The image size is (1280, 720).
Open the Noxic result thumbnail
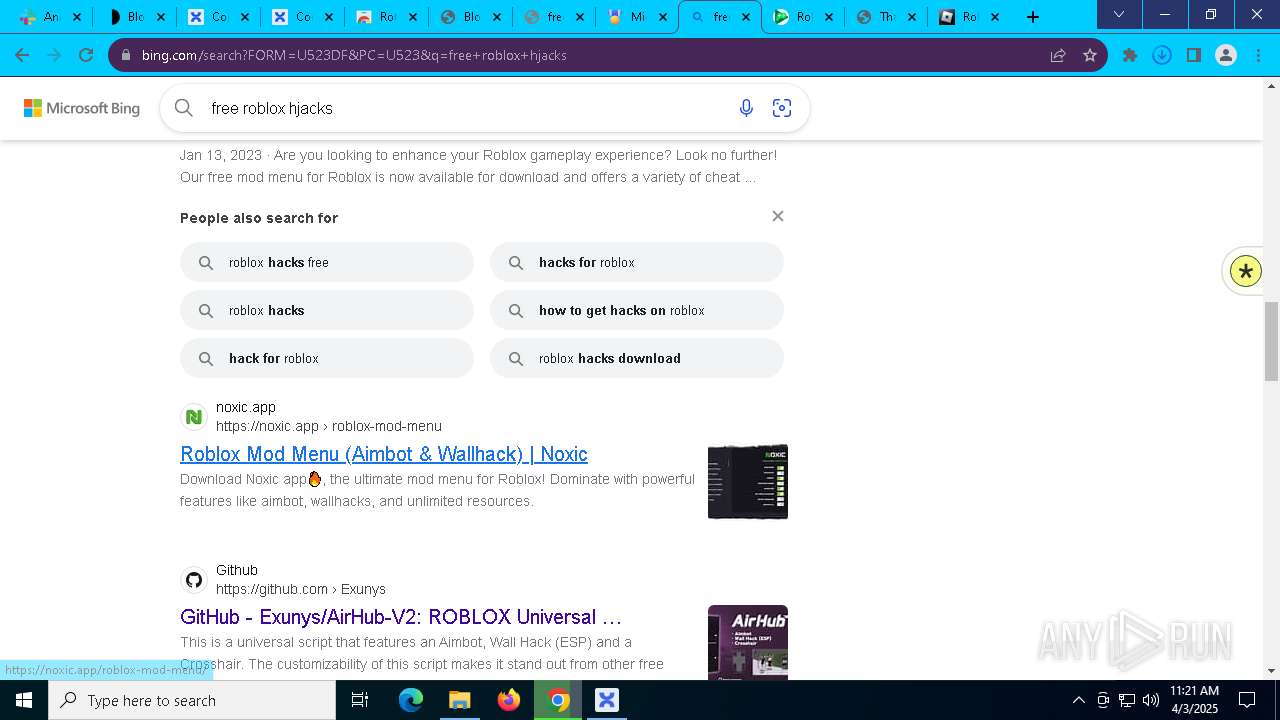click(x=748, y=482)
